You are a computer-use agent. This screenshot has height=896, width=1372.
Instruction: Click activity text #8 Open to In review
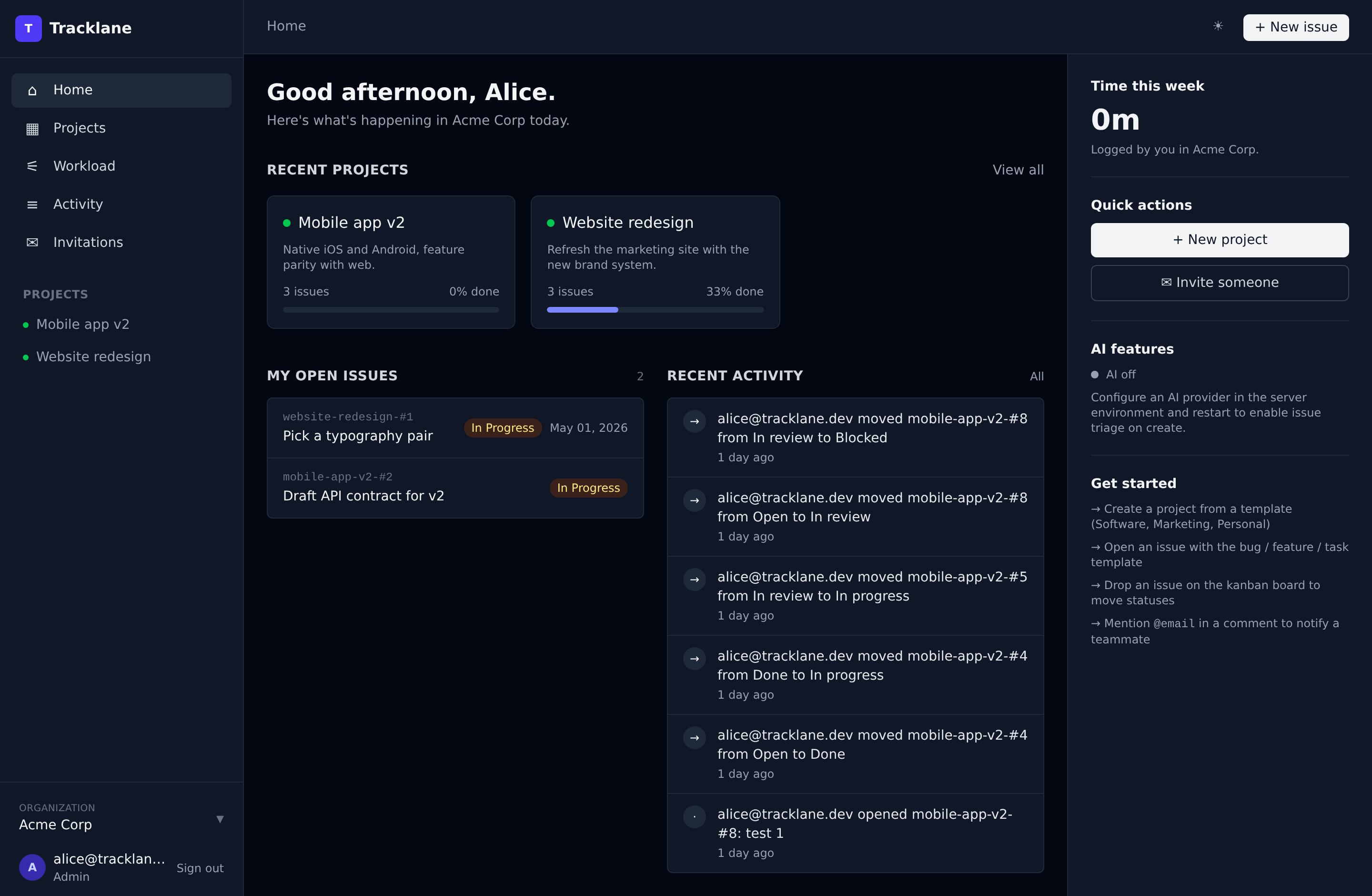tap(872, 508)
